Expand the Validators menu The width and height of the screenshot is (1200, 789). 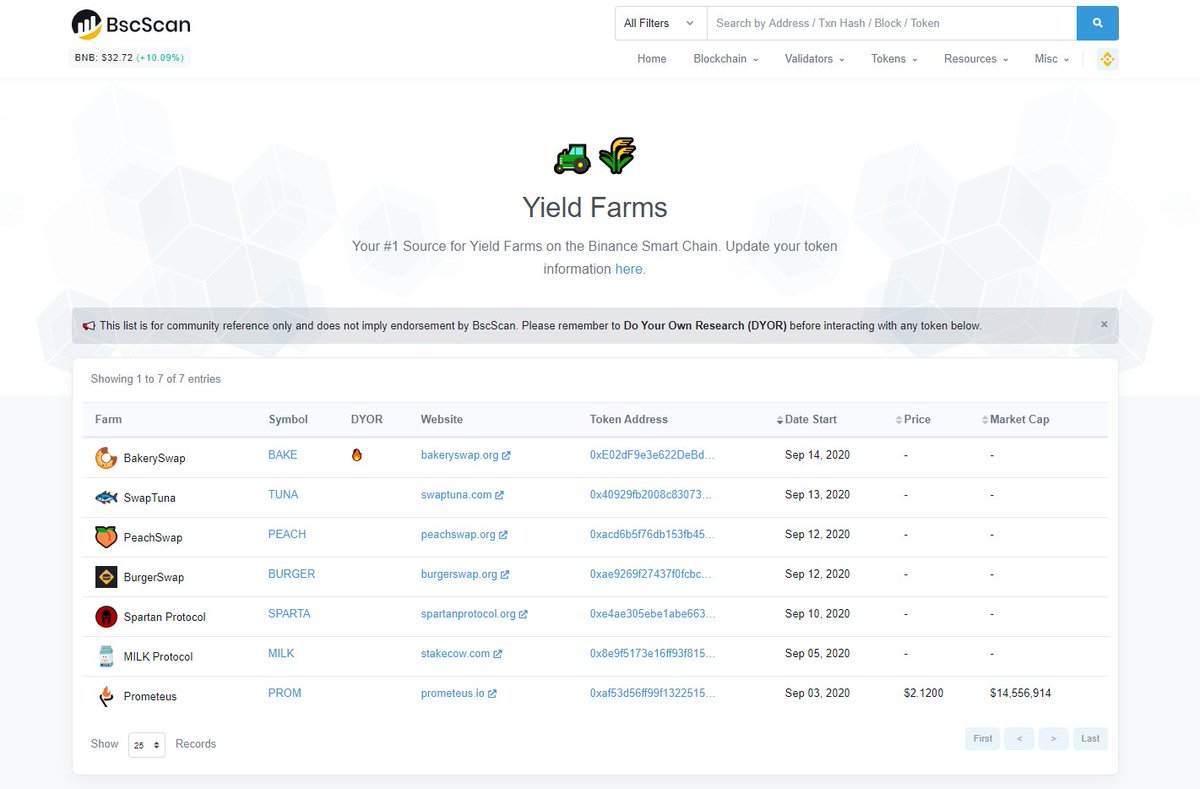tap(815, 59)
